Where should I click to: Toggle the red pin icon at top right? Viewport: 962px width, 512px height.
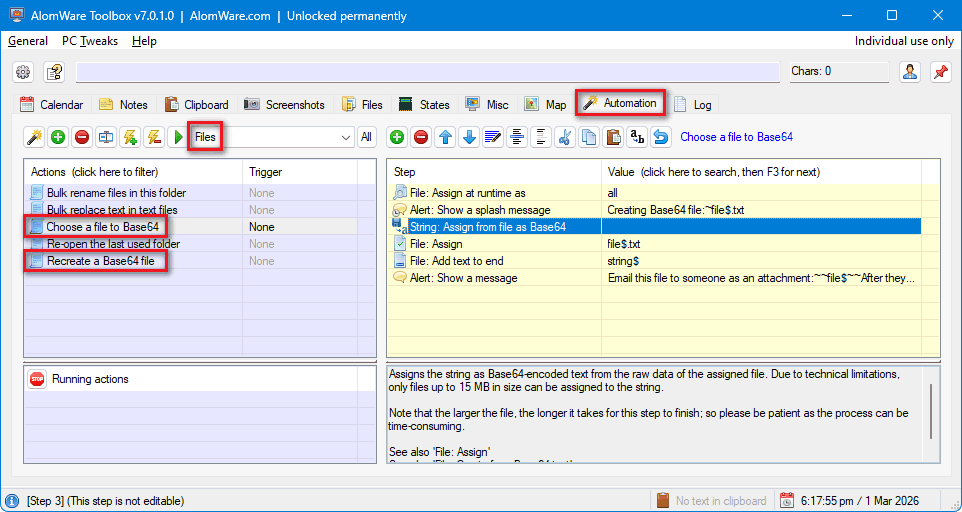click(940, 72)
